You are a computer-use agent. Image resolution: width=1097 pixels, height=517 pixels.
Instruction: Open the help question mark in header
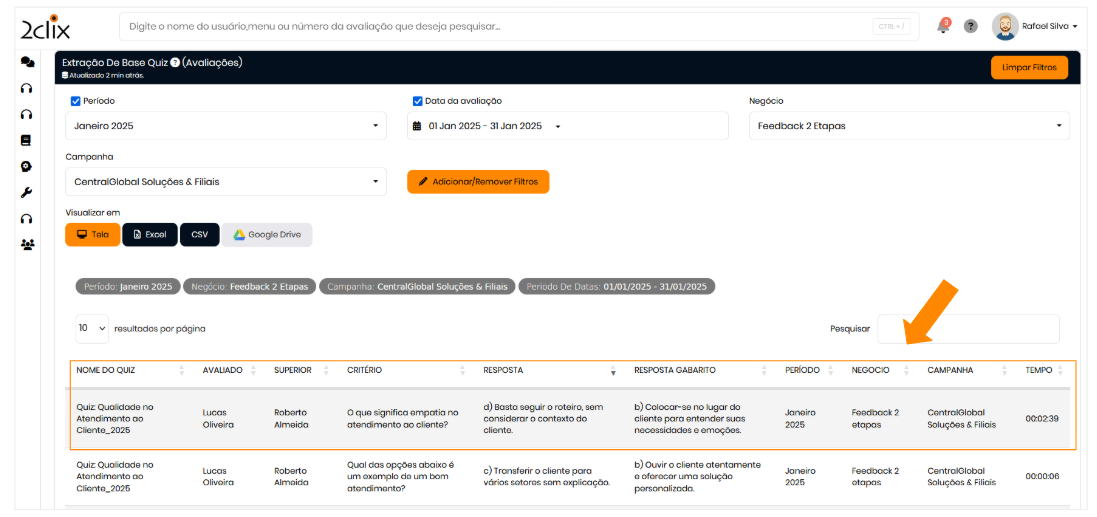pos(970,27)
